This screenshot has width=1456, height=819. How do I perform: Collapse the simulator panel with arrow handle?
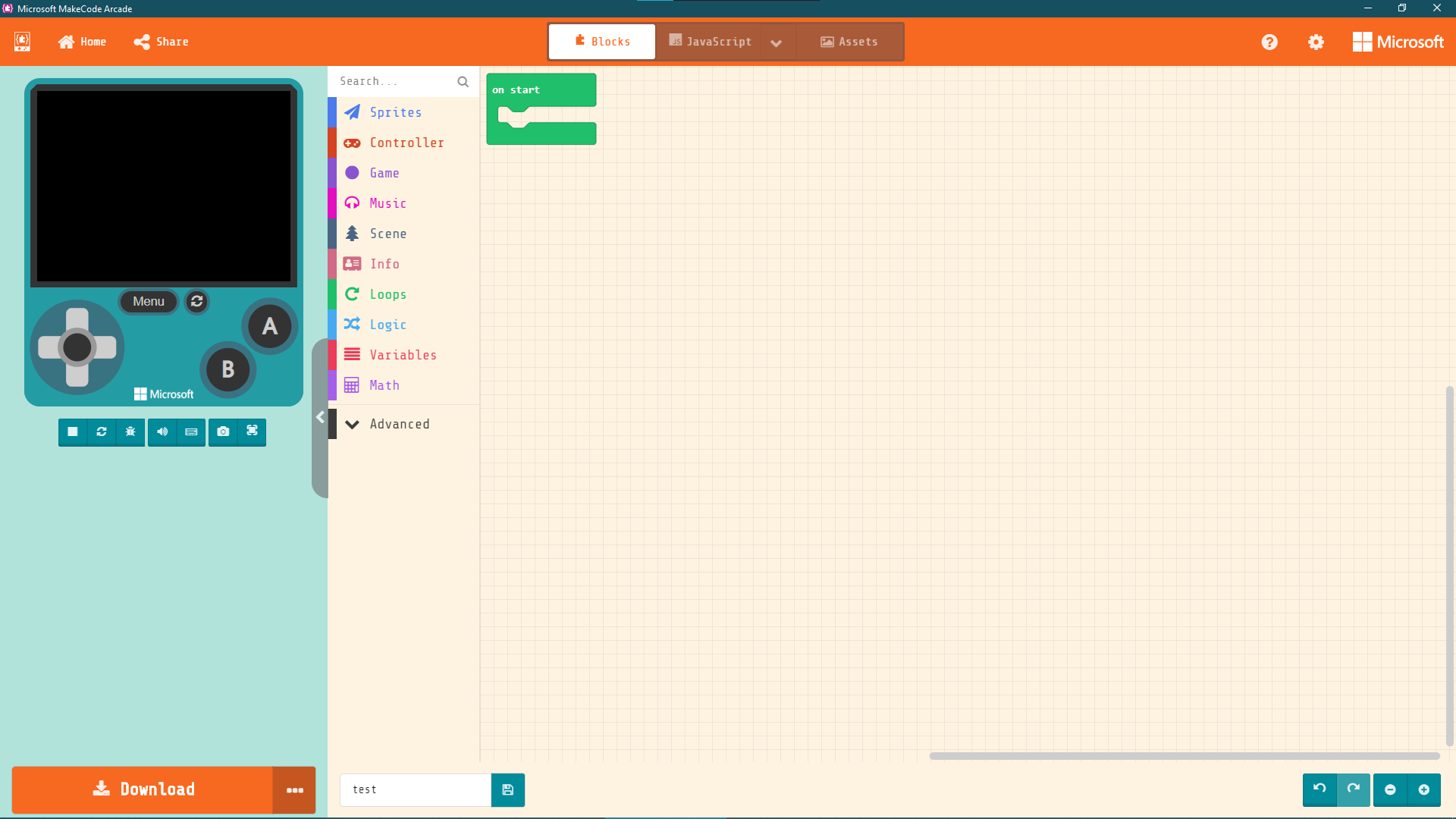(x=320, y=417)
